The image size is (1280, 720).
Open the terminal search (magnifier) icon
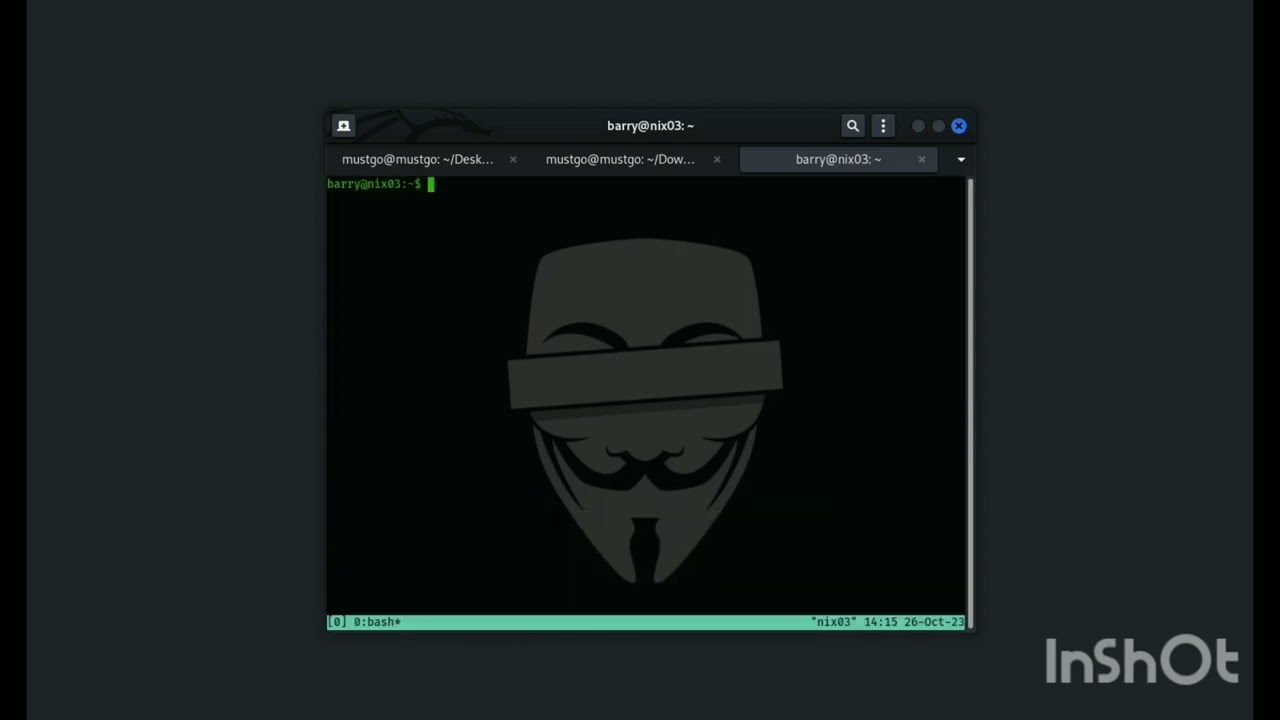(x=853, y=126)
